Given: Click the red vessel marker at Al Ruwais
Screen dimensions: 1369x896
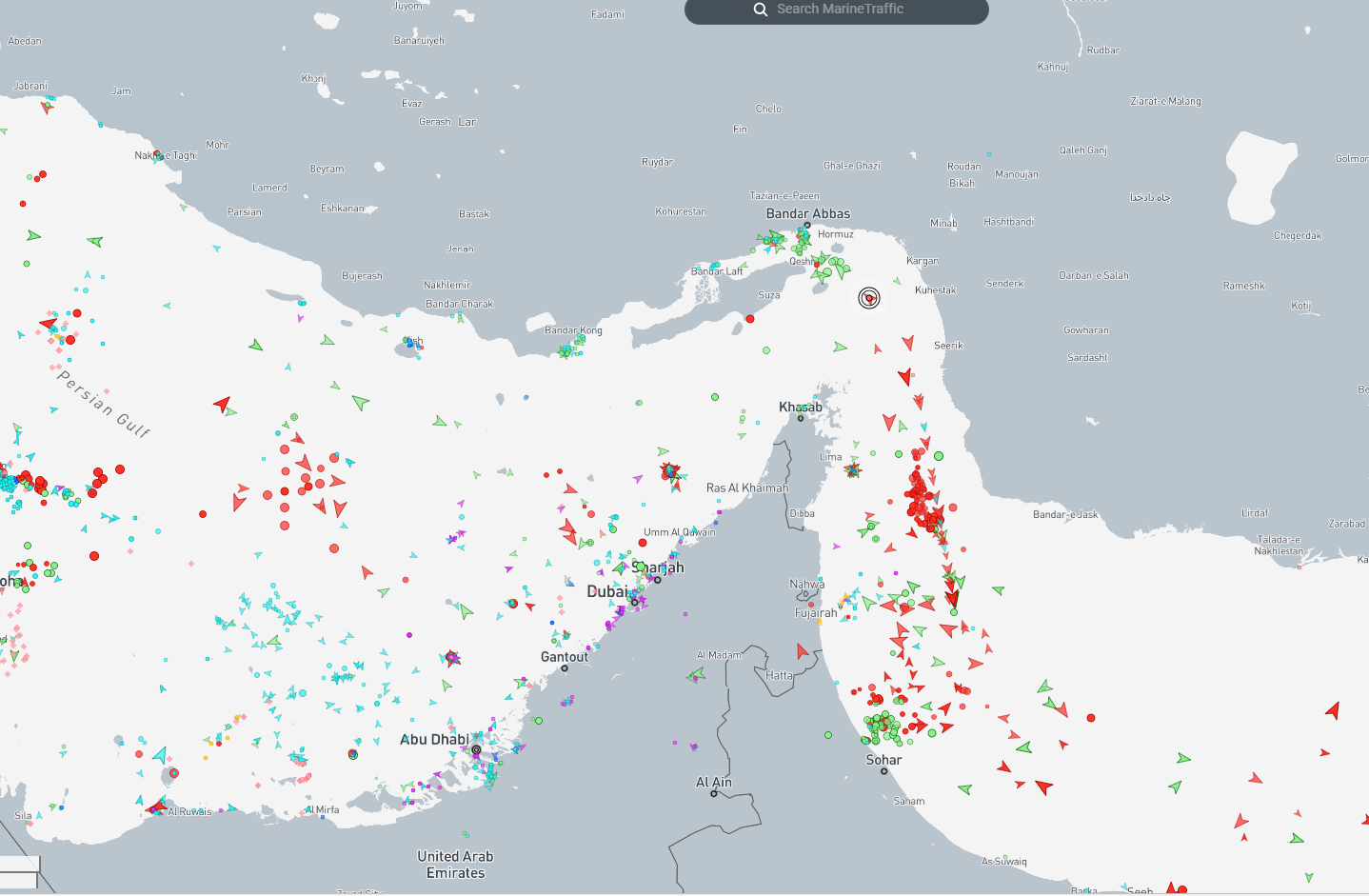Looking at the screenshot, I should click(157, 808).
